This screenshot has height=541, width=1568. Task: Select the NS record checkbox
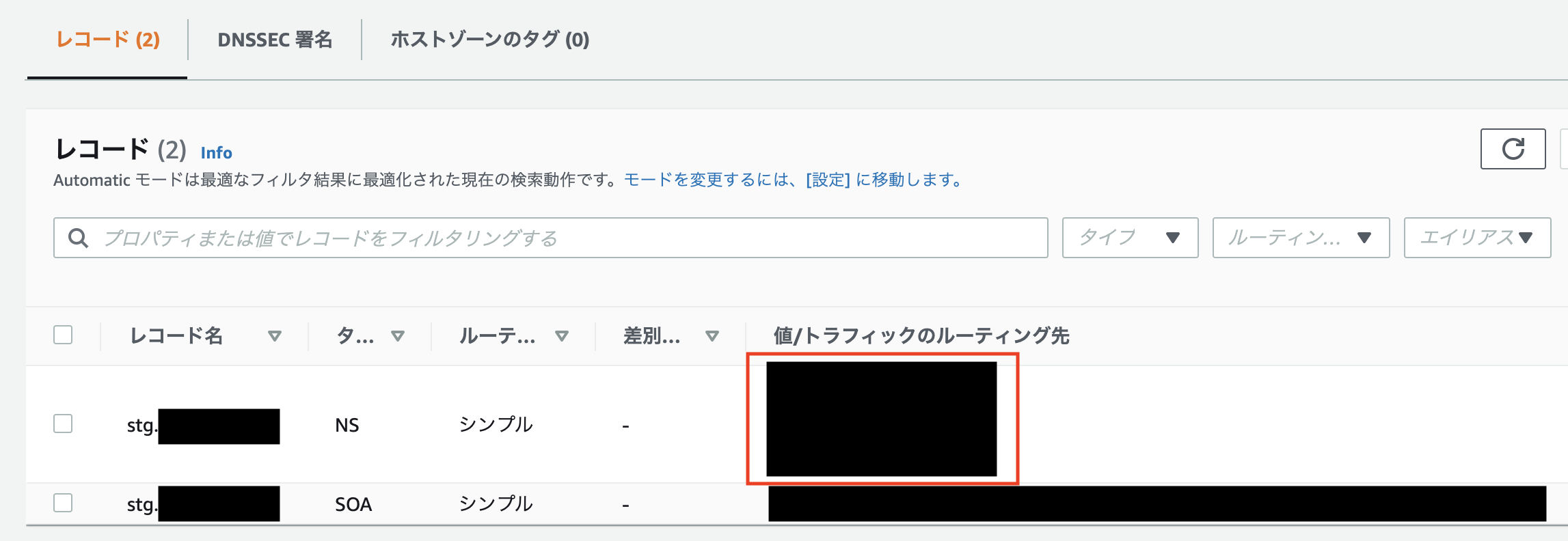click(x=63, y=424)
